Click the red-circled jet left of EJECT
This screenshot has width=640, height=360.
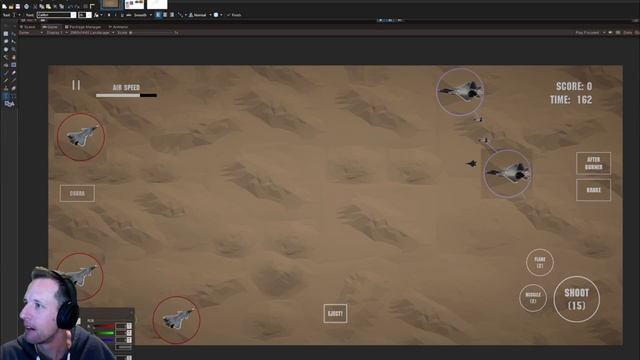coord(176,320)
